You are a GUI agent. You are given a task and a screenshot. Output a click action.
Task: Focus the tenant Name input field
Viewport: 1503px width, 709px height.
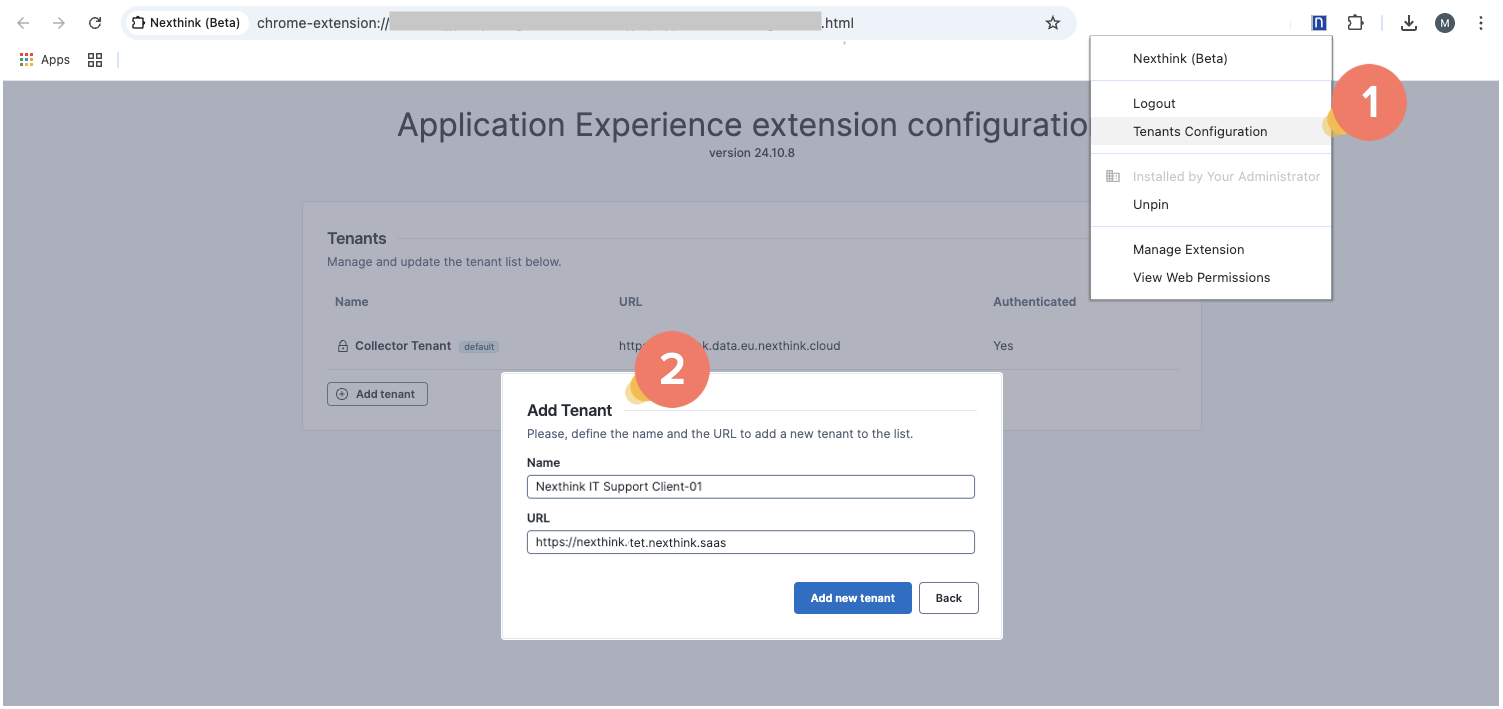click(750, 487)
